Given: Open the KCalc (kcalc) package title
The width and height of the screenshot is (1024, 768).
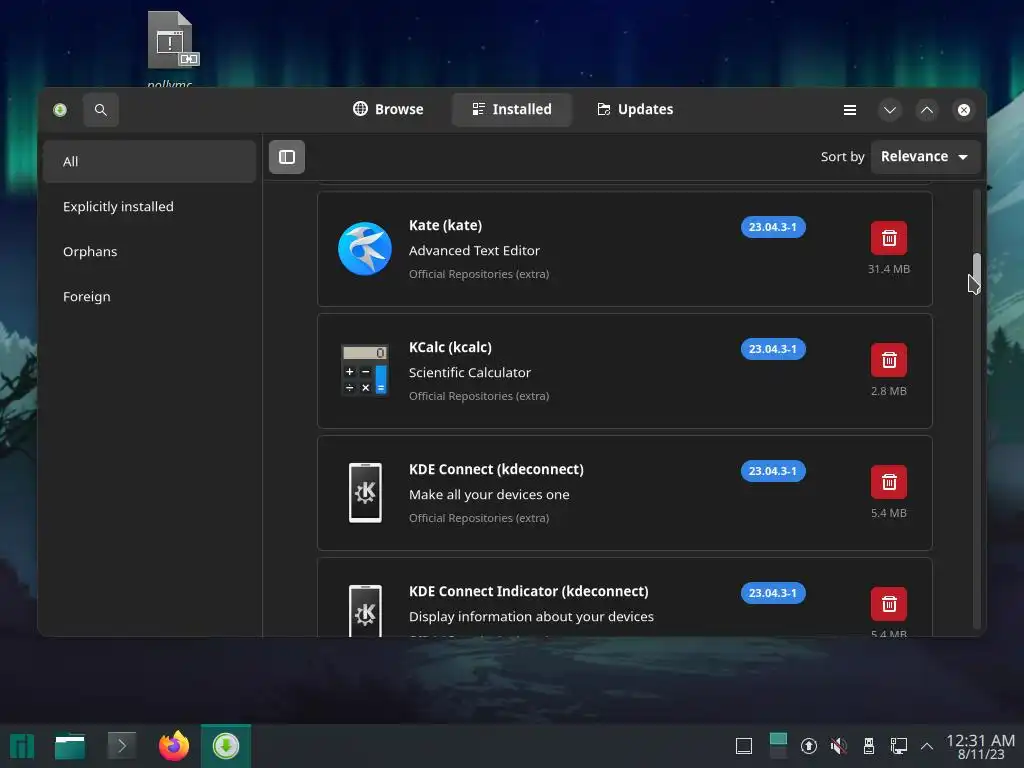Looking at the screenshot, I should [x=450, y=347].
